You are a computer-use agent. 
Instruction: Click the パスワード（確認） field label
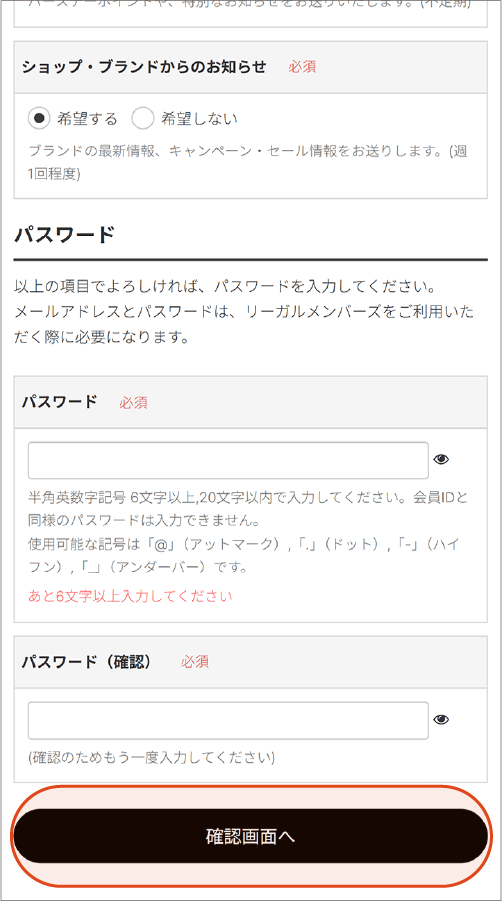pos(87,662)
